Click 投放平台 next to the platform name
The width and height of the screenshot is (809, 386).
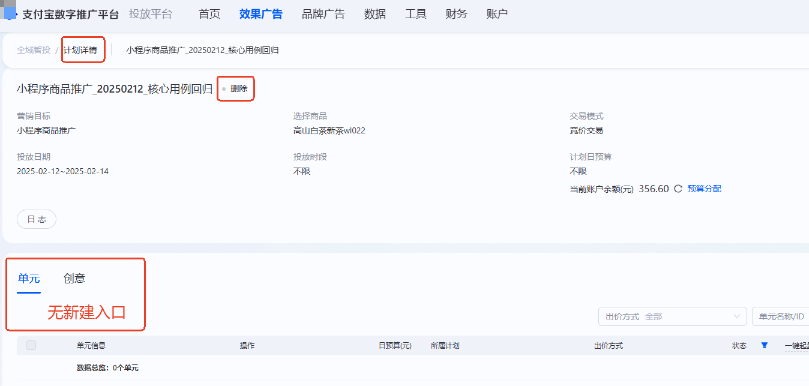click(151, 14)
